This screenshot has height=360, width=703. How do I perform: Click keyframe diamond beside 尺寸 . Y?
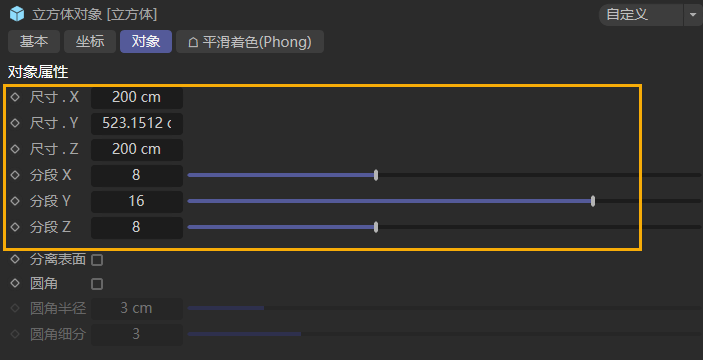click(x=15, y=123)
